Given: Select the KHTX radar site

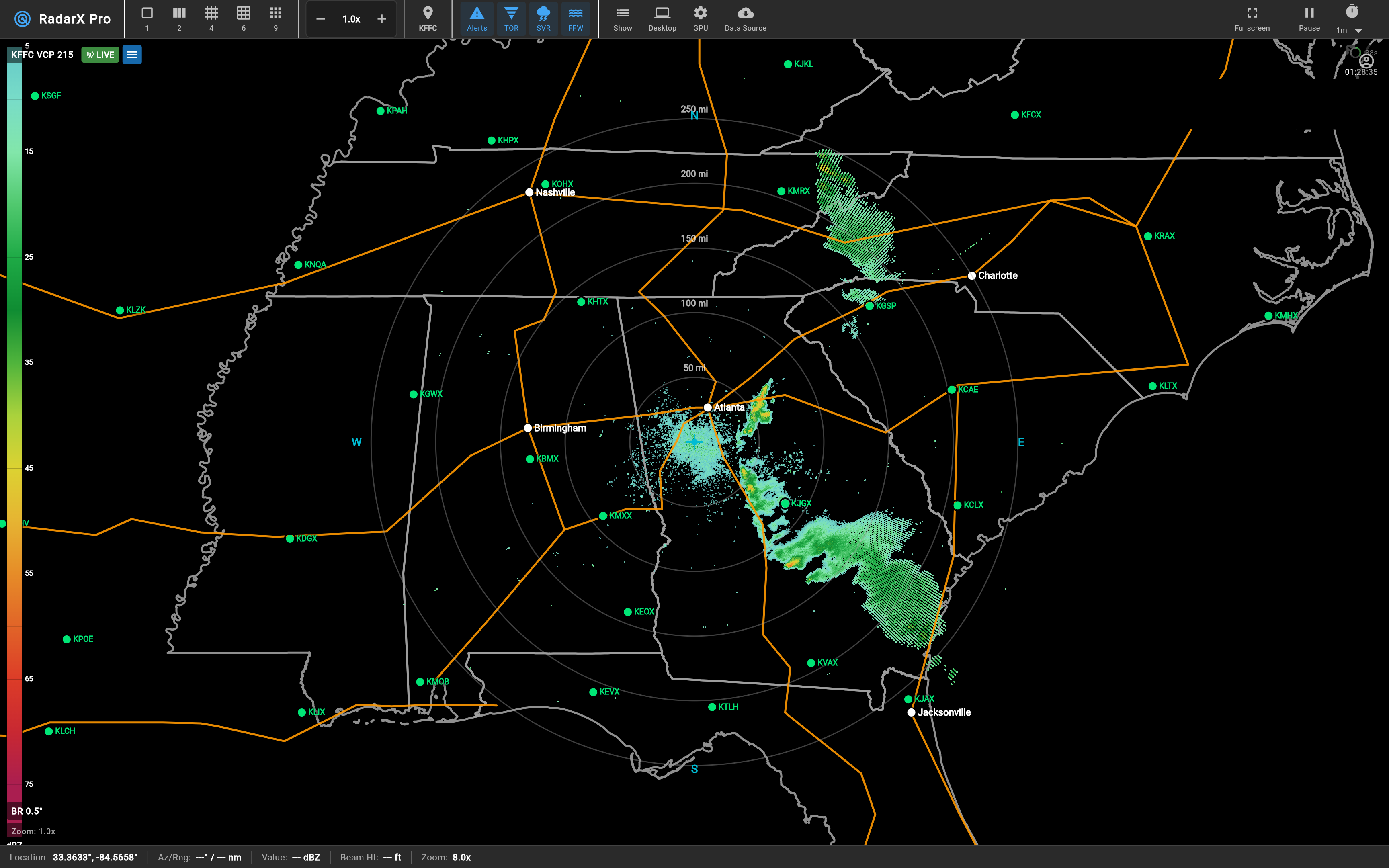Looking at the screenshot, I should point(582,301).
